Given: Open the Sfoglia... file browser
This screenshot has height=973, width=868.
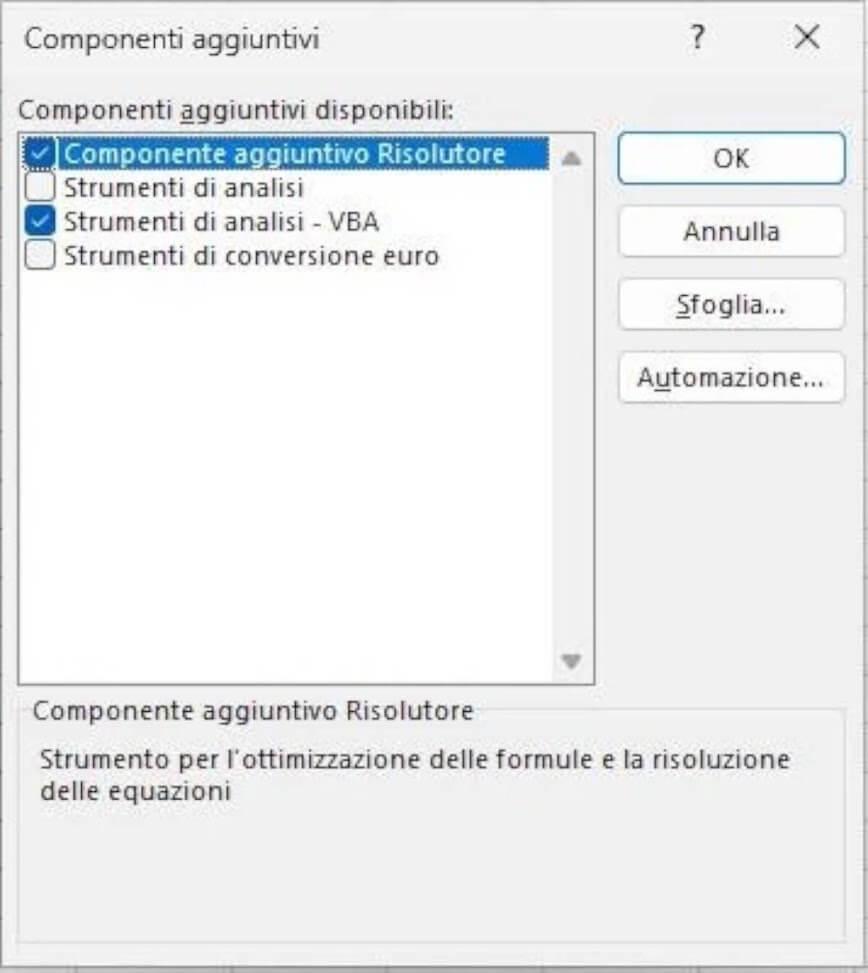Looking at the screenshot, I should [732, 305].
